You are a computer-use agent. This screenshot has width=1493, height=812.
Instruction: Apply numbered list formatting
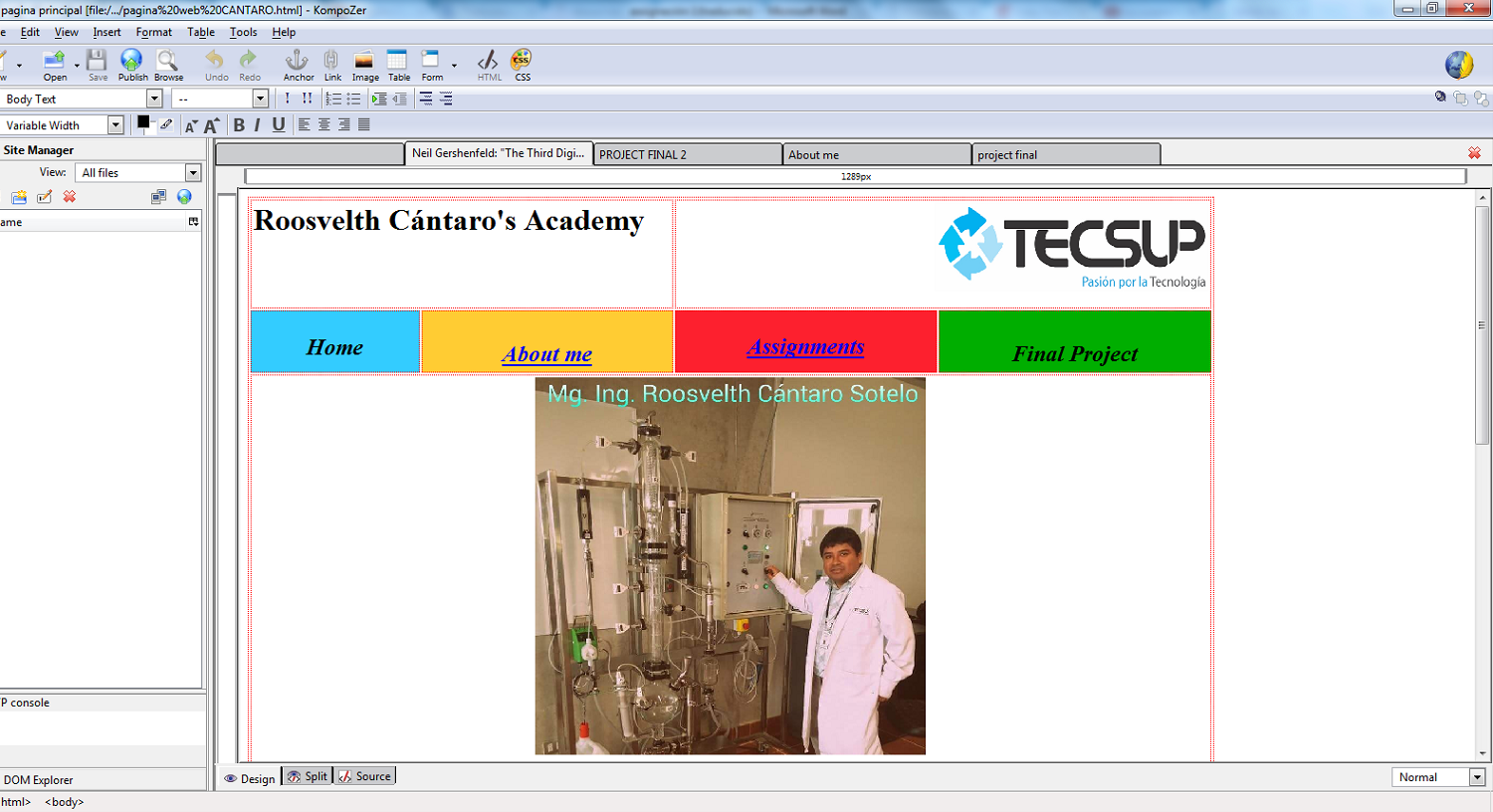pos(333,99)
